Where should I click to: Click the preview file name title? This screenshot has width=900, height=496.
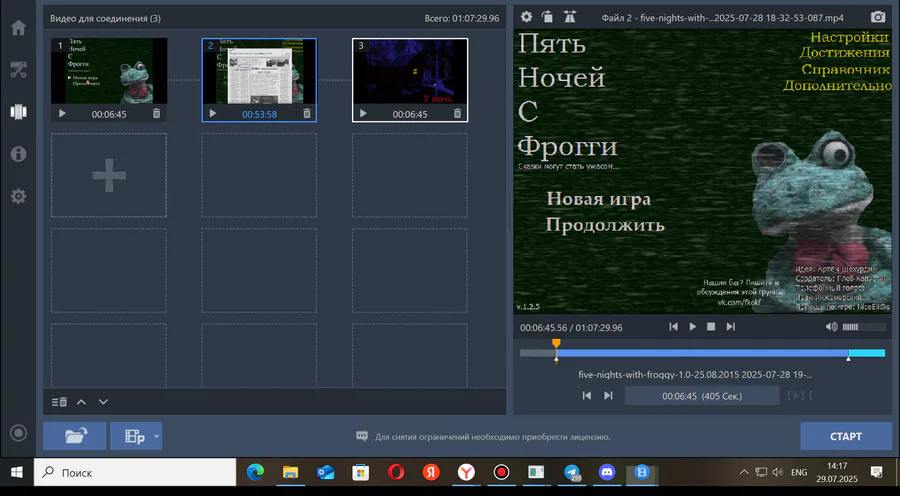click(722, 18)
